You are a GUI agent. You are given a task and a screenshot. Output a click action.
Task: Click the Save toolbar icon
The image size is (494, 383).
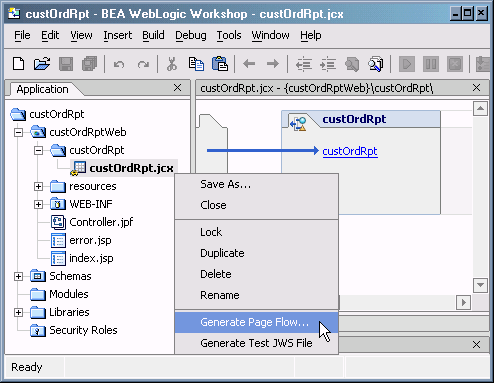coord(66,63)
